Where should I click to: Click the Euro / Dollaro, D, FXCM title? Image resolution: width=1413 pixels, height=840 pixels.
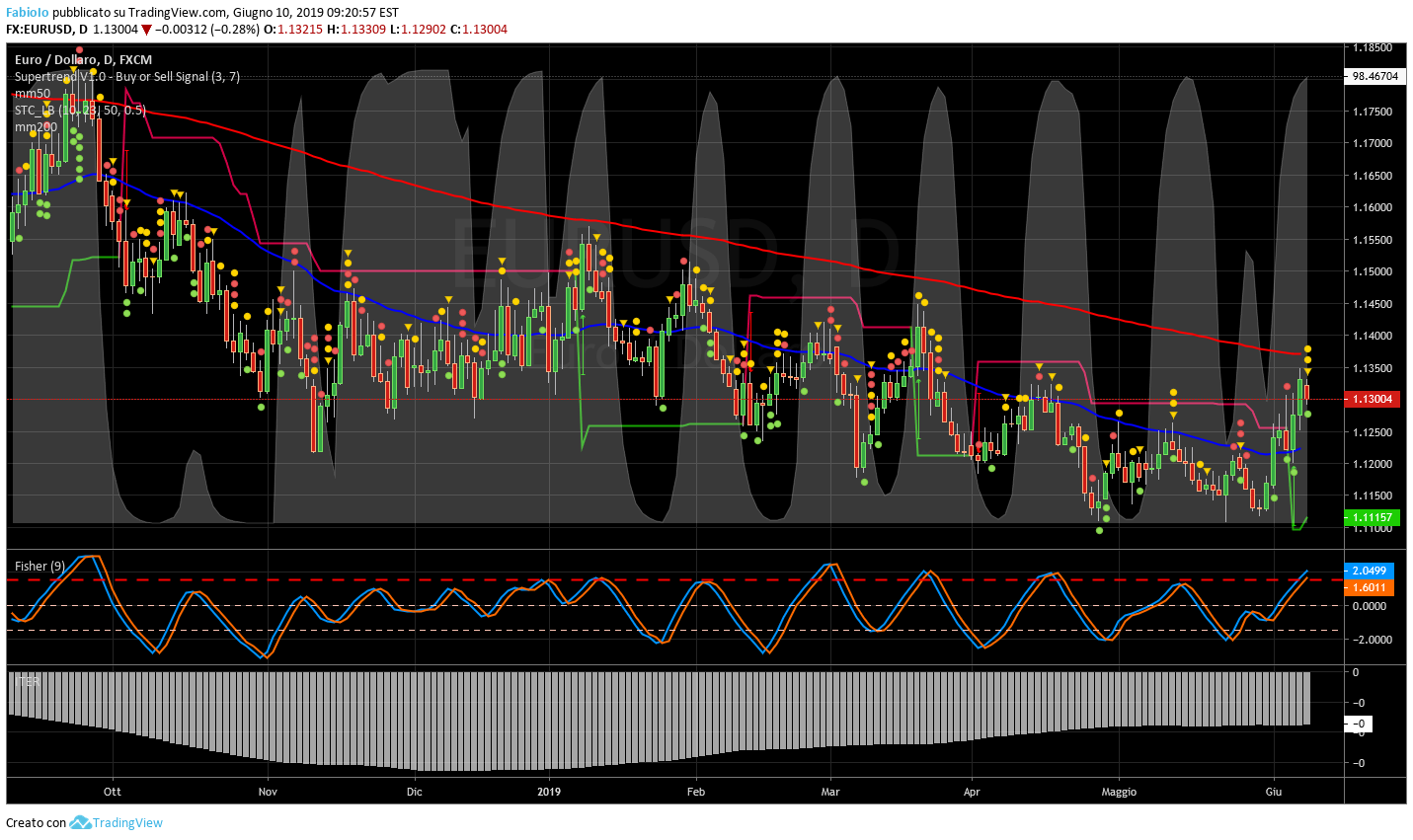83,60
